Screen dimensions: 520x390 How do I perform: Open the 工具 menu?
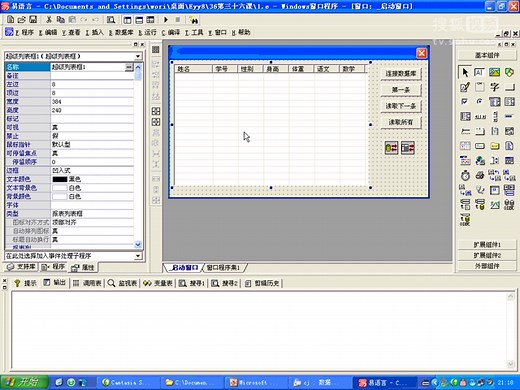point(194,32)
